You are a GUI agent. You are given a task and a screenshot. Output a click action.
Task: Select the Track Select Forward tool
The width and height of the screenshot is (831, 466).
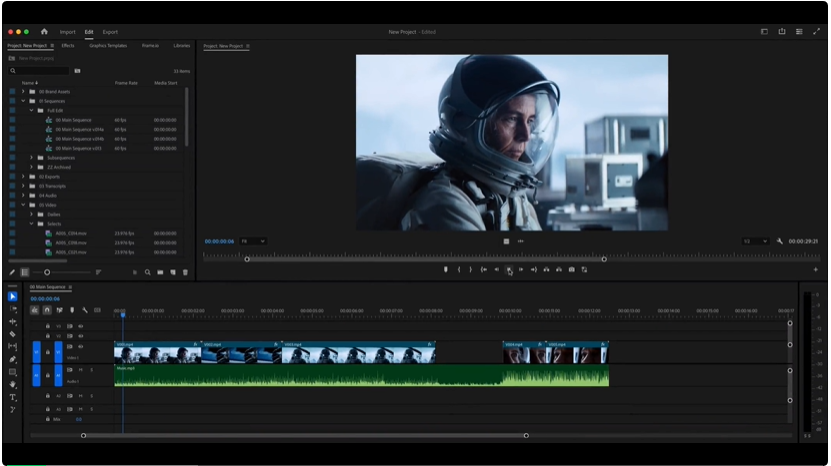[x=13, y=309]
